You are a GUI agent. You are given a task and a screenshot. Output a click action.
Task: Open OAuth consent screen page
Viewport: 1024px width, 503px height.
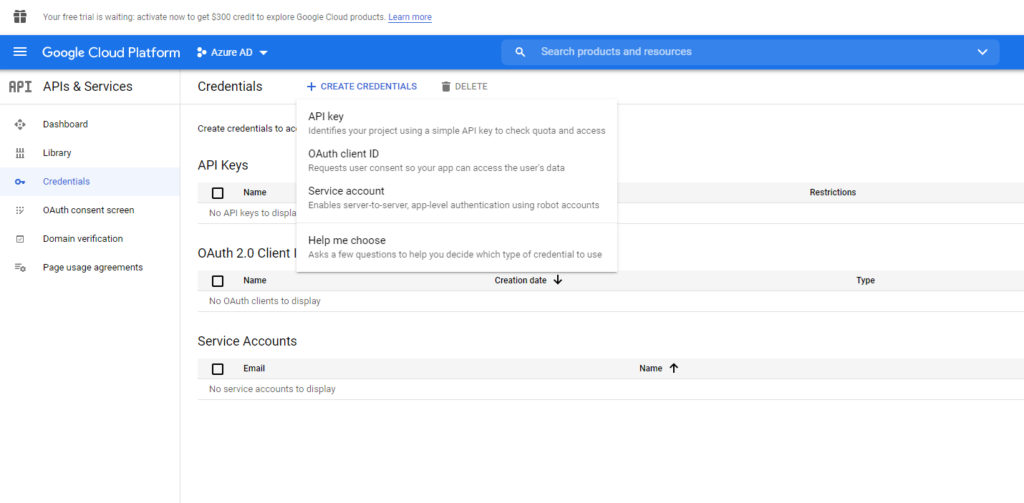pos(90,210)
